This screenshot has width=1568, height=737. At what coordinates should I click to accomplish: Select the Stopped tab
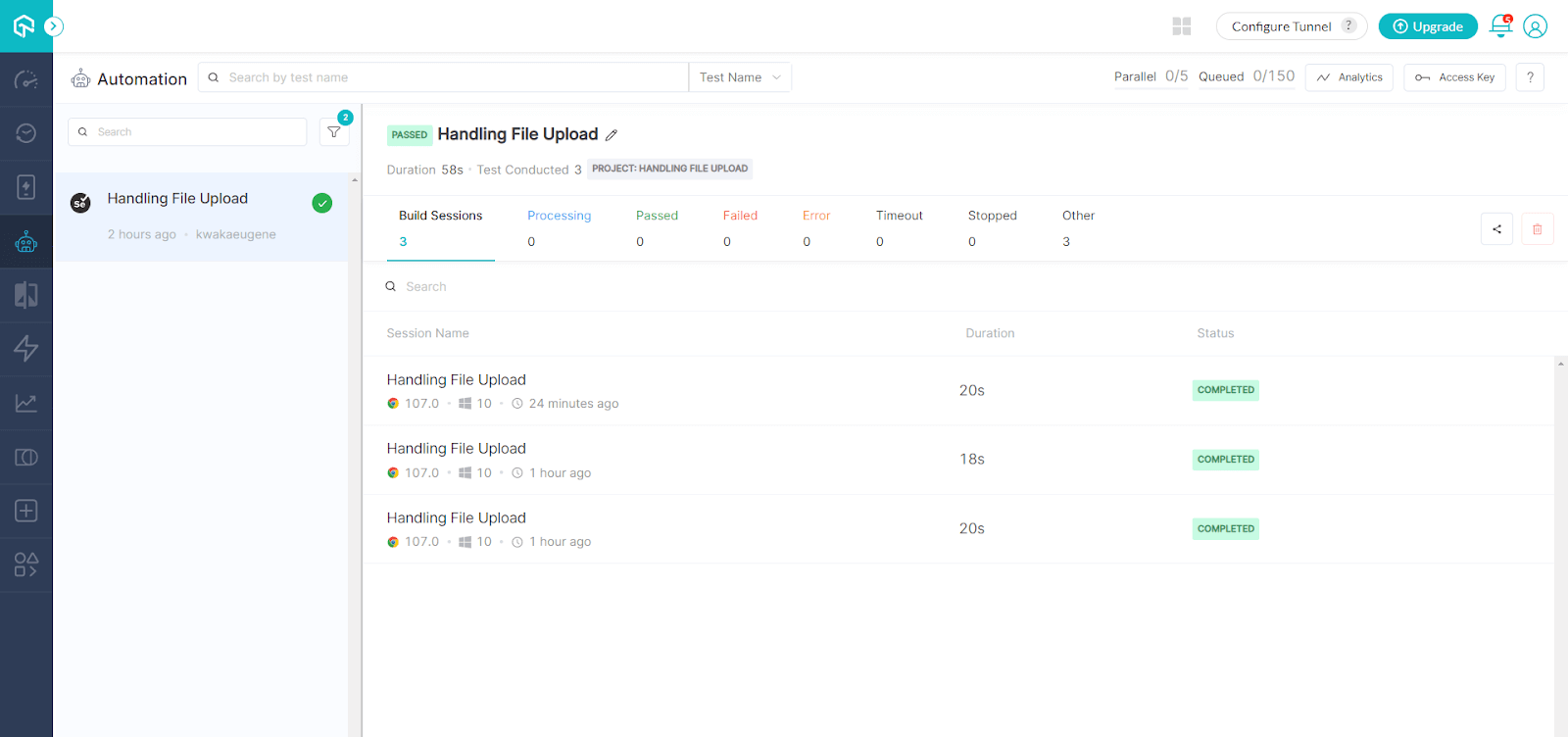993,228
